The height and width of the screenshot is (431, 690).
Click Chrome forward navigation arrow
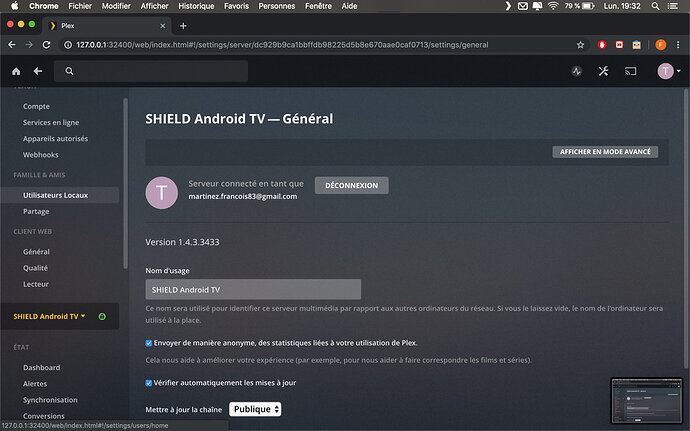pos(29,44)
